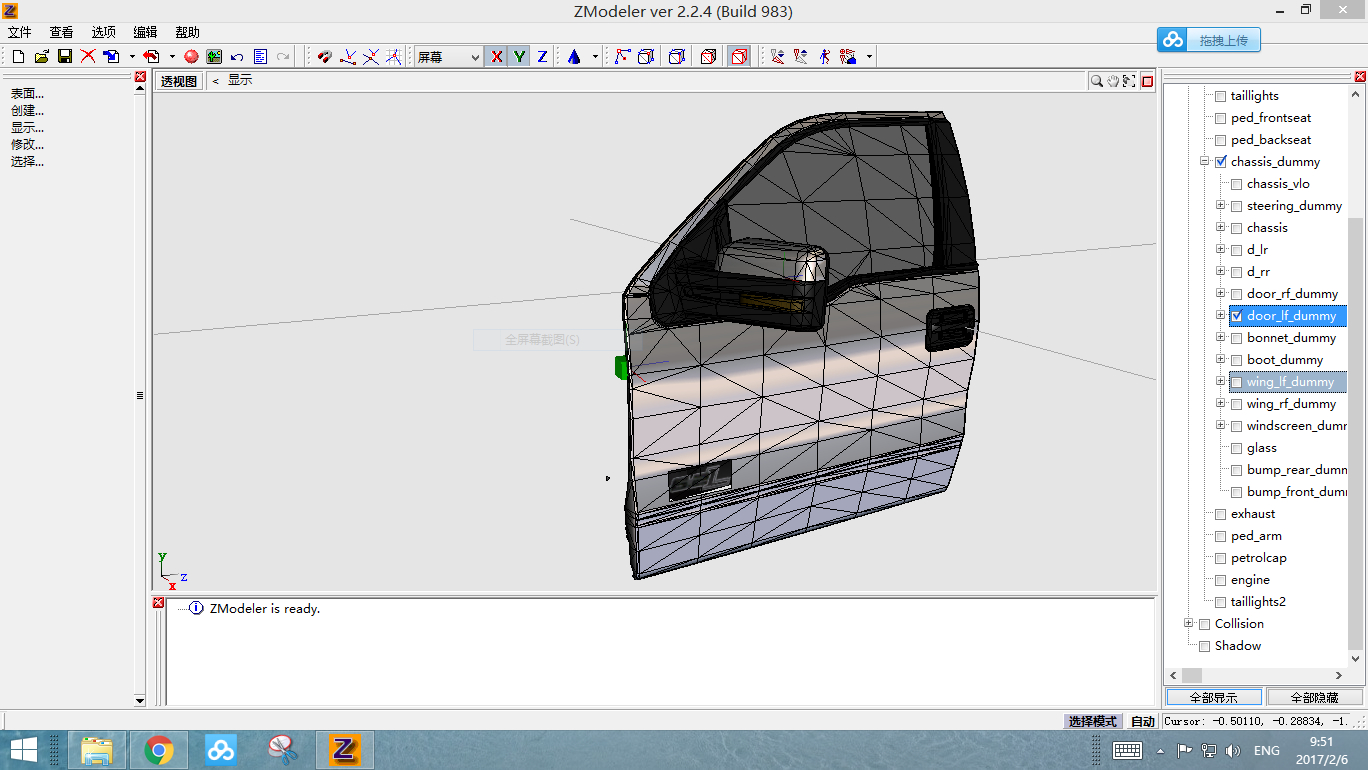Image resolution: width=1368 pixels, height=770 pixels.
Task: Click the 全部隐藏 button
Action: [1314, 697]
